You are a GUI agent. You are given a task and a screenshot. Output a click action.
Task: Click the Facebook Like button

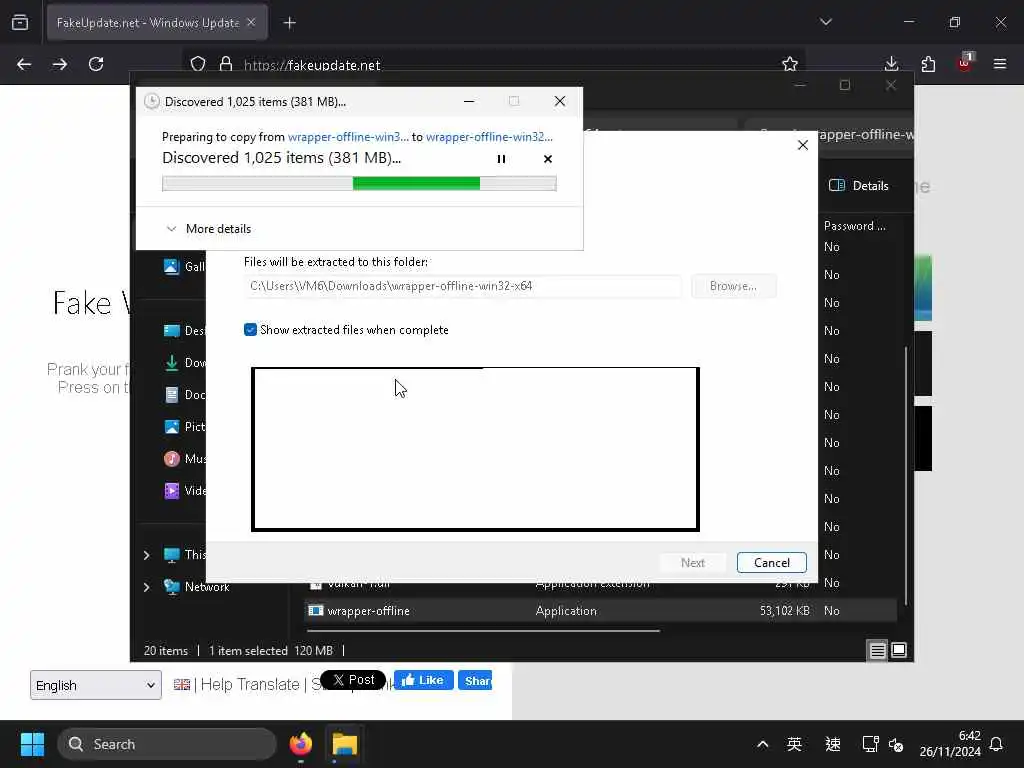(424, 680)
